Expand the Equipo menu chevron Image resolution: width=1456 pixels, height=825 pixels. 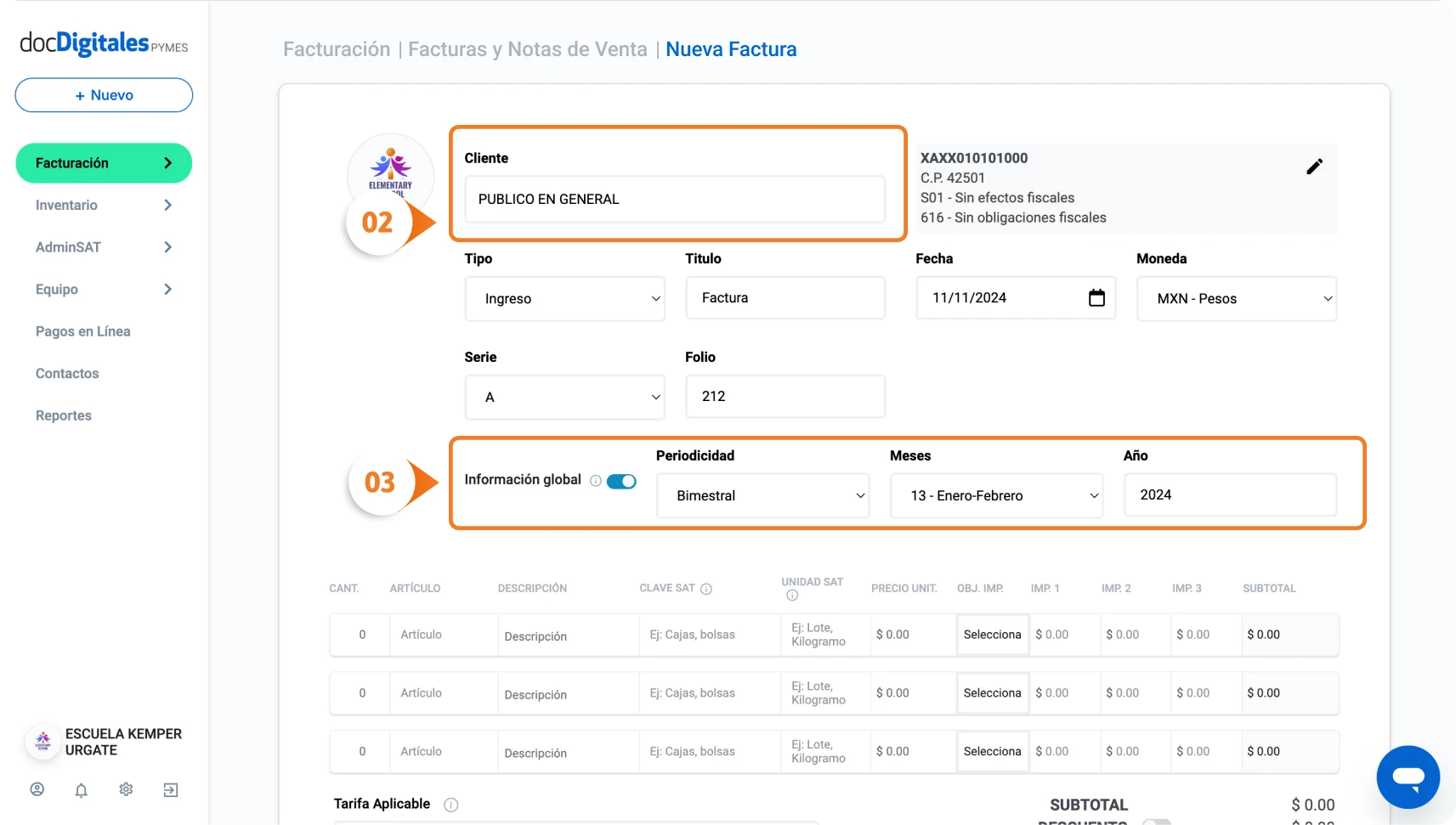pos(167,289)
